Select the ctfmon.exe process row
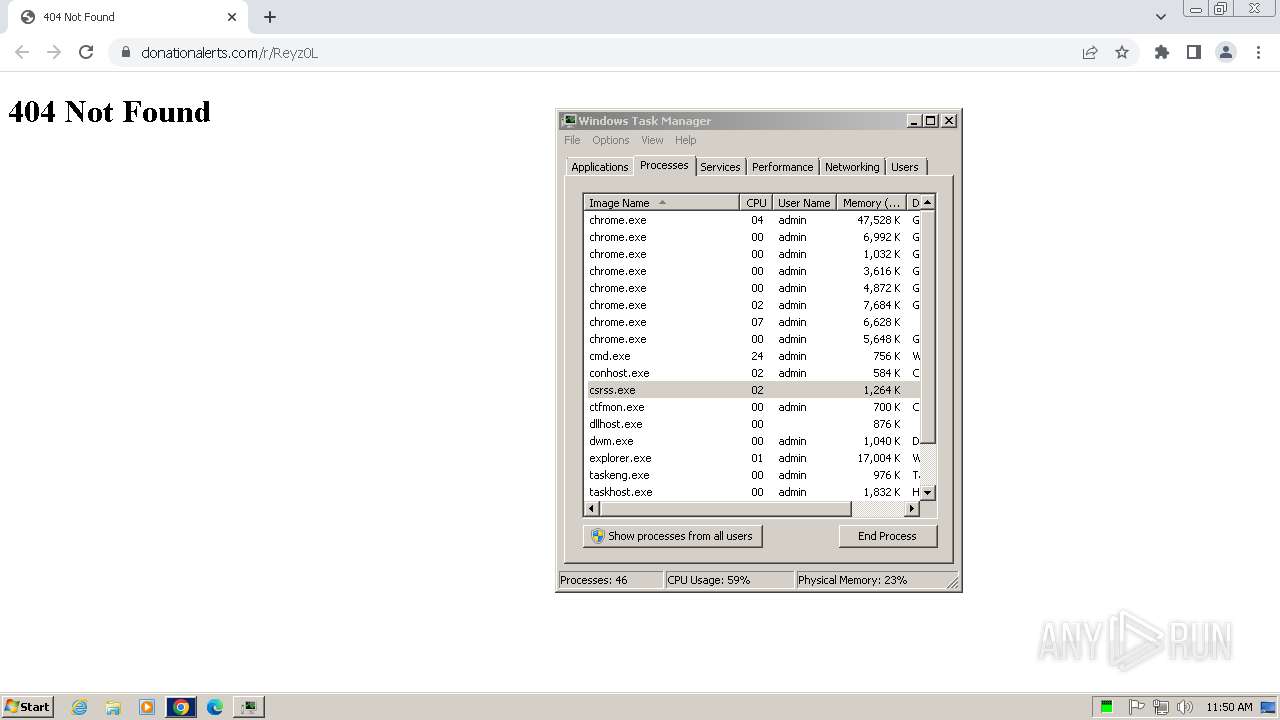 pos(752,407)
